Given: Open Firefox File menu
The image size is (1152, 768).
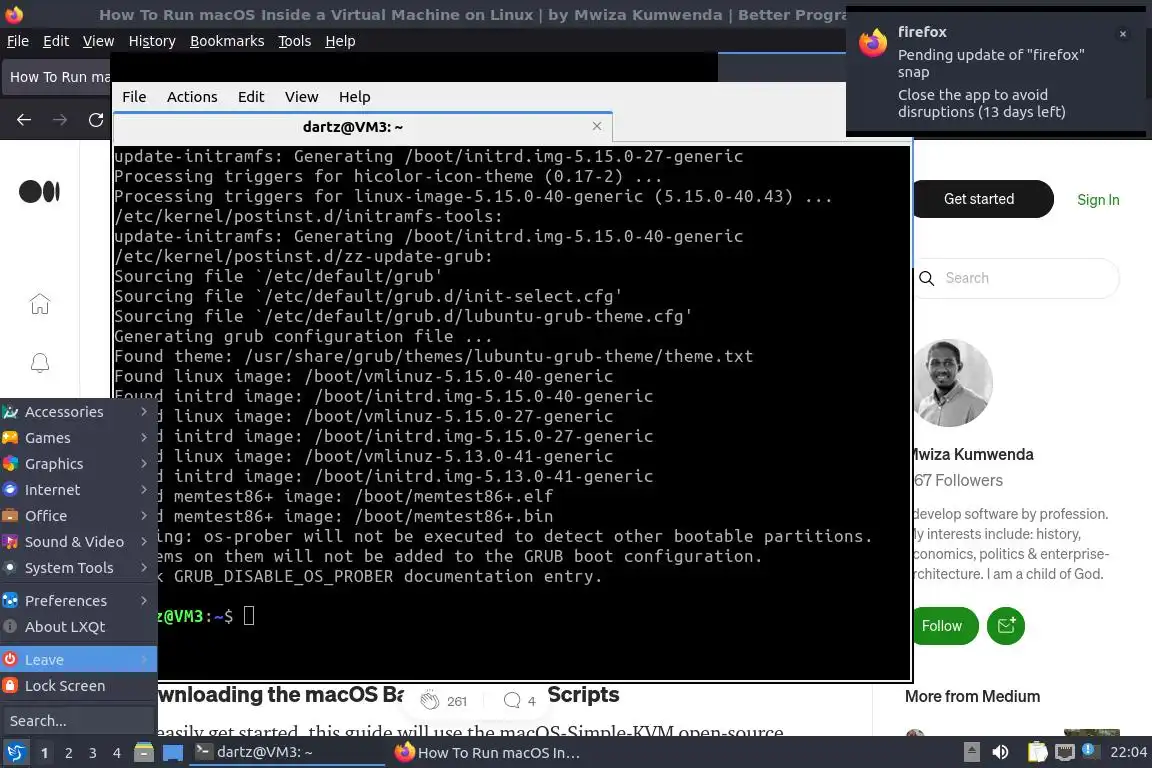Looking at the screenshot, I should point(18,41).
